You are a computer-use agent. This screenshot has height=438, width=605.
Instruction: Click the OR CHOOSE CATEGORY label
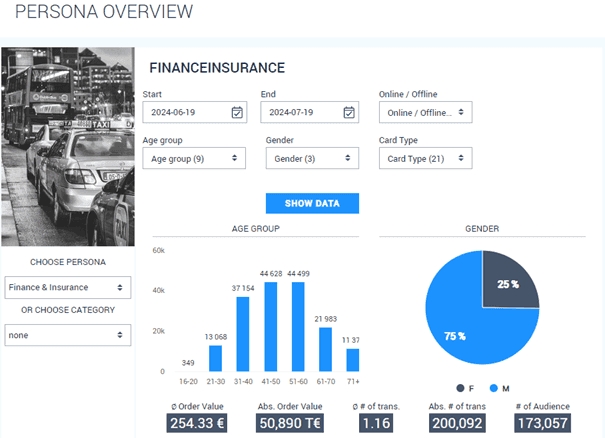[x=68, y=310]
